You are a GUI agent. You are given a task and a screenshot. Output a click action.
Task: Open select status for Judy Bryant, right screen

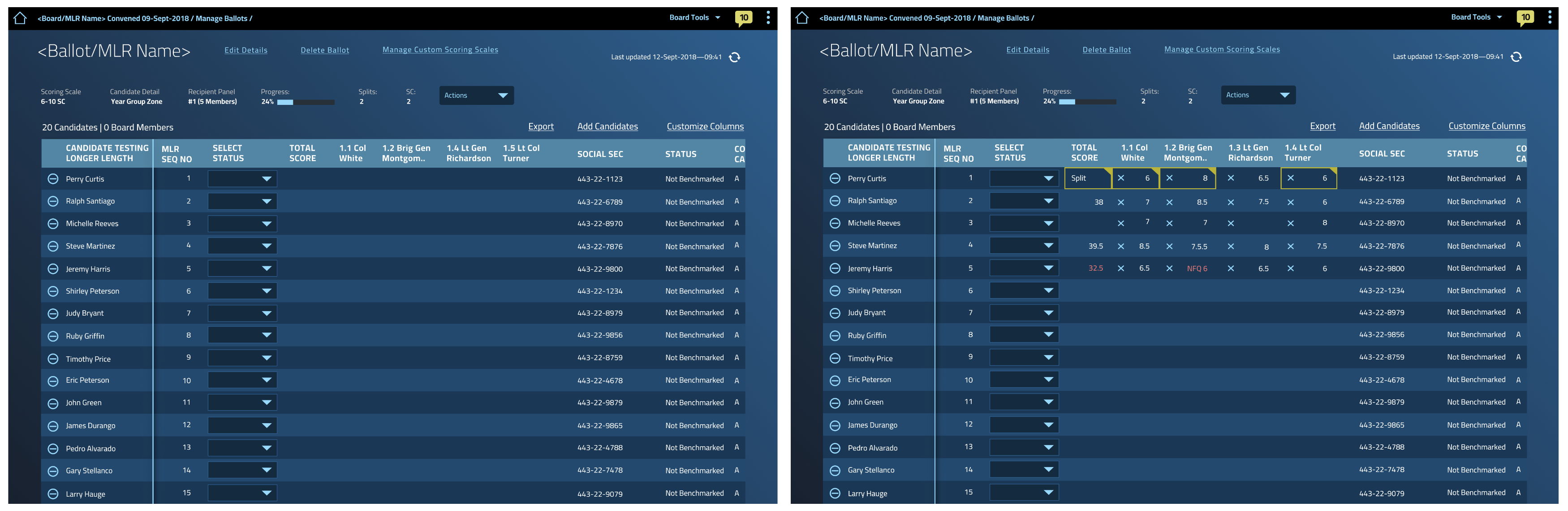(x=1024, y=313)
